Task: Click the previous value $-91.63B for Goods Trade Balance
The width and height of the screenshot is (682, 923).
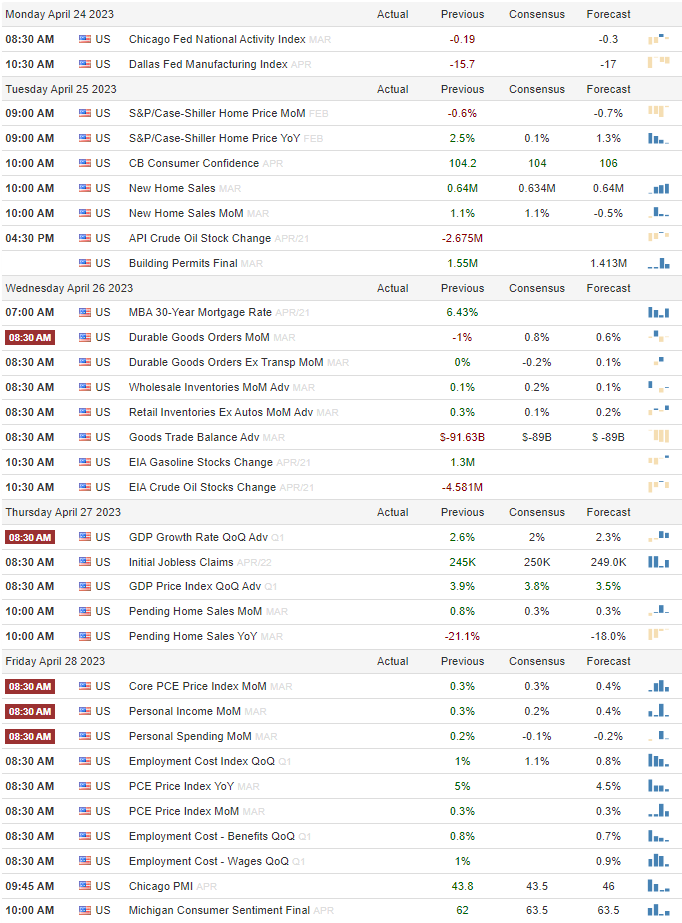Action: point(462,437)
